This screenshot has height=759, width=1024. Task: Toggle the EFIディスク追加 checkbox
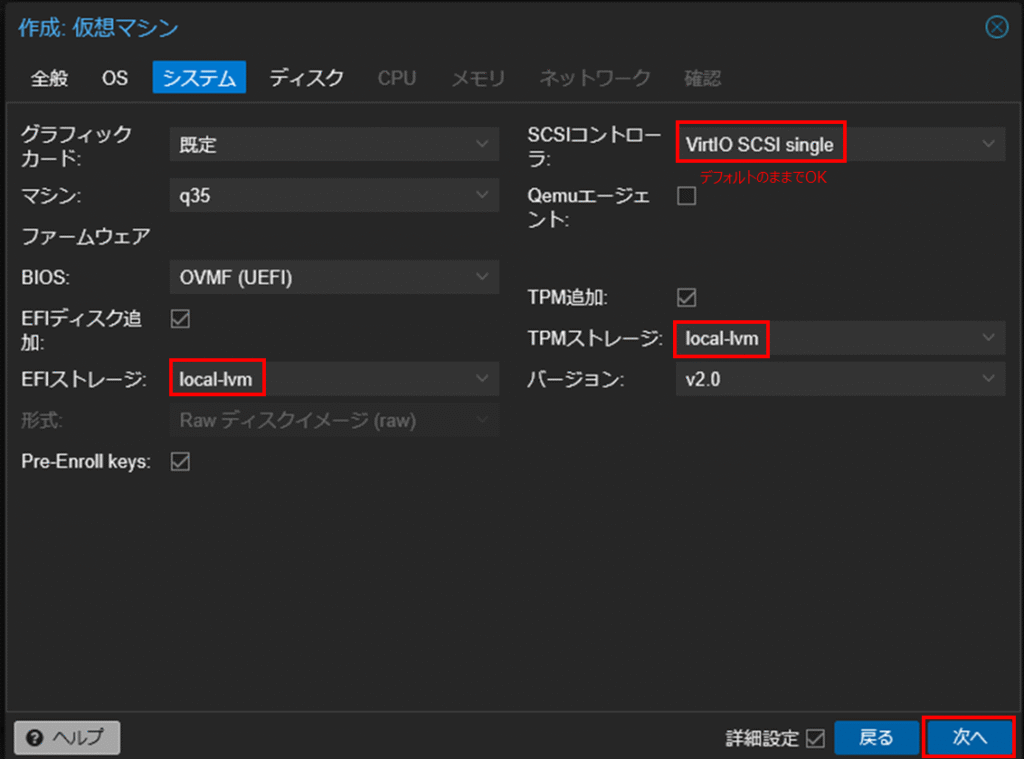(181, 319)
